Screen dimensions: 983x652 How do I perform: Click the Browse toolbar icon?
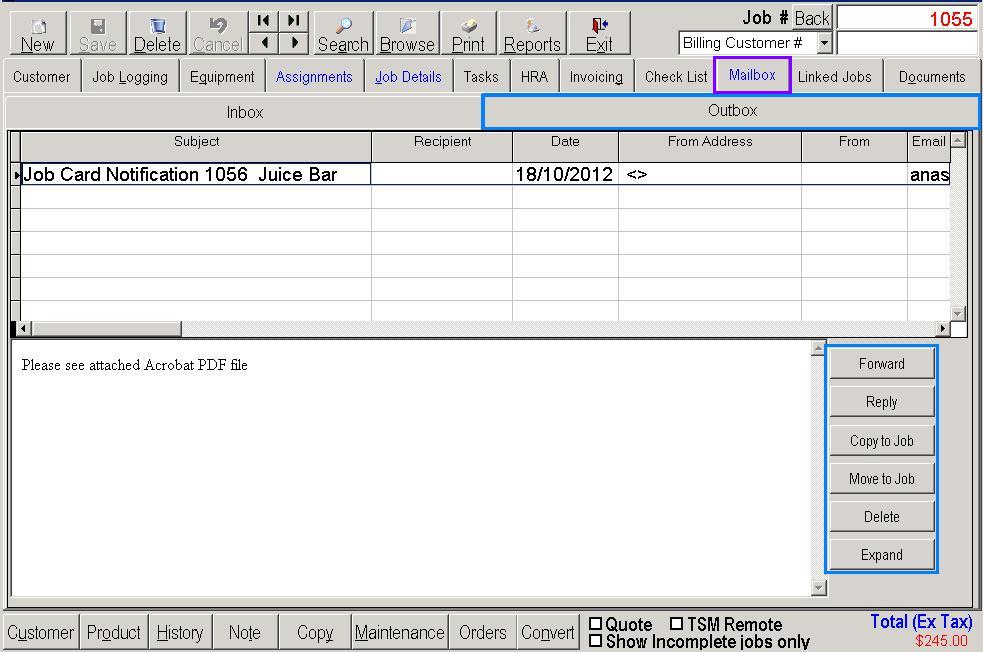(407, 27)
